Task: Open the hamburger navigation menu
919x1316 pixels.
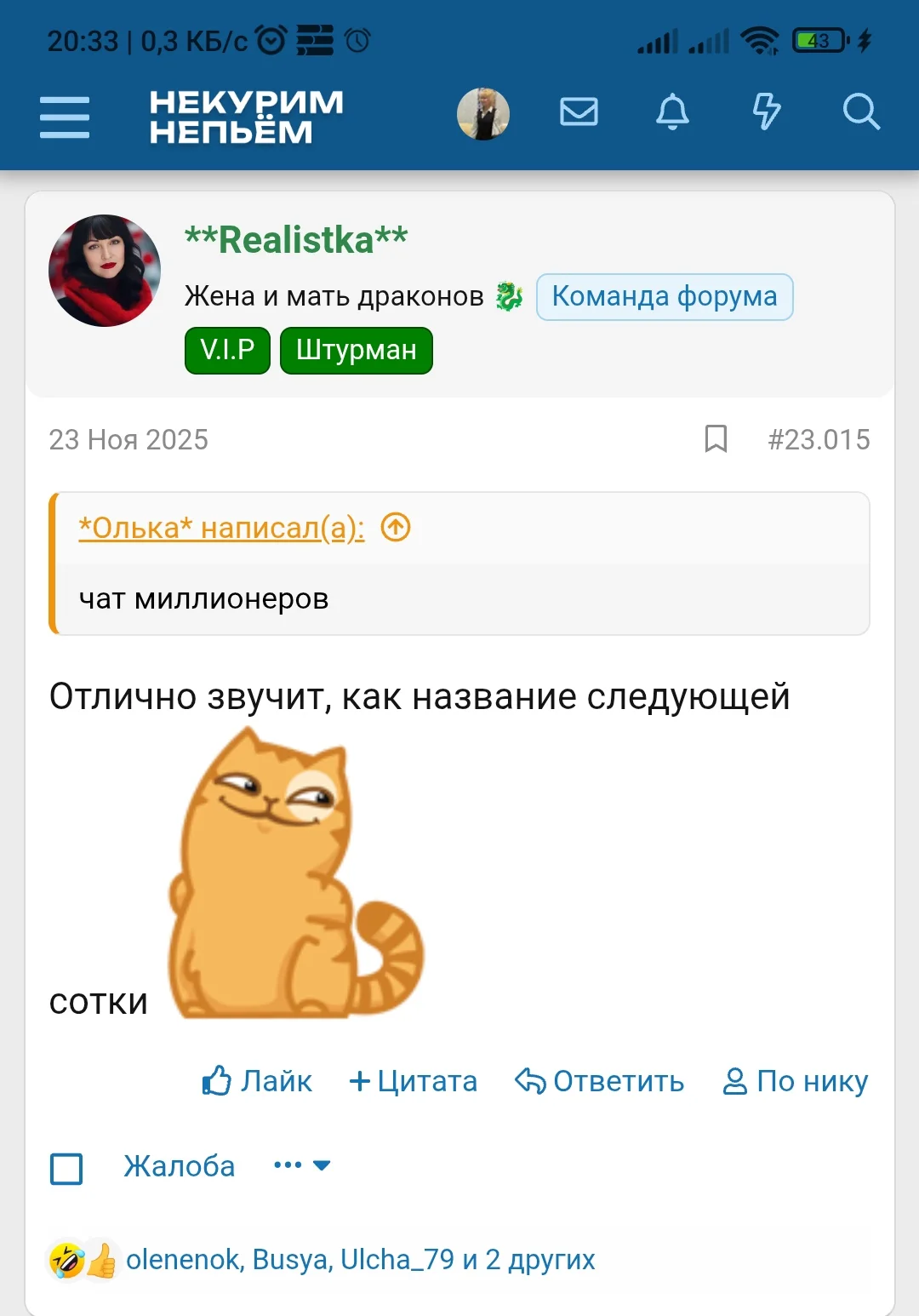Action: point(65,116)
